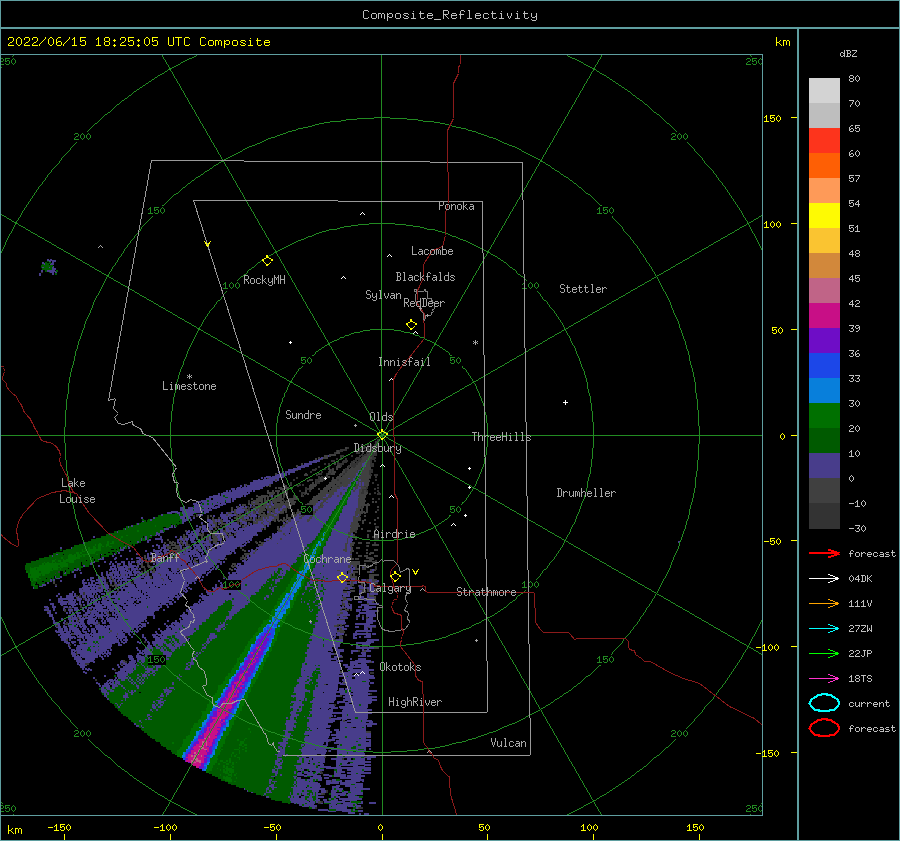Click the Banff label

pos(165,558)
